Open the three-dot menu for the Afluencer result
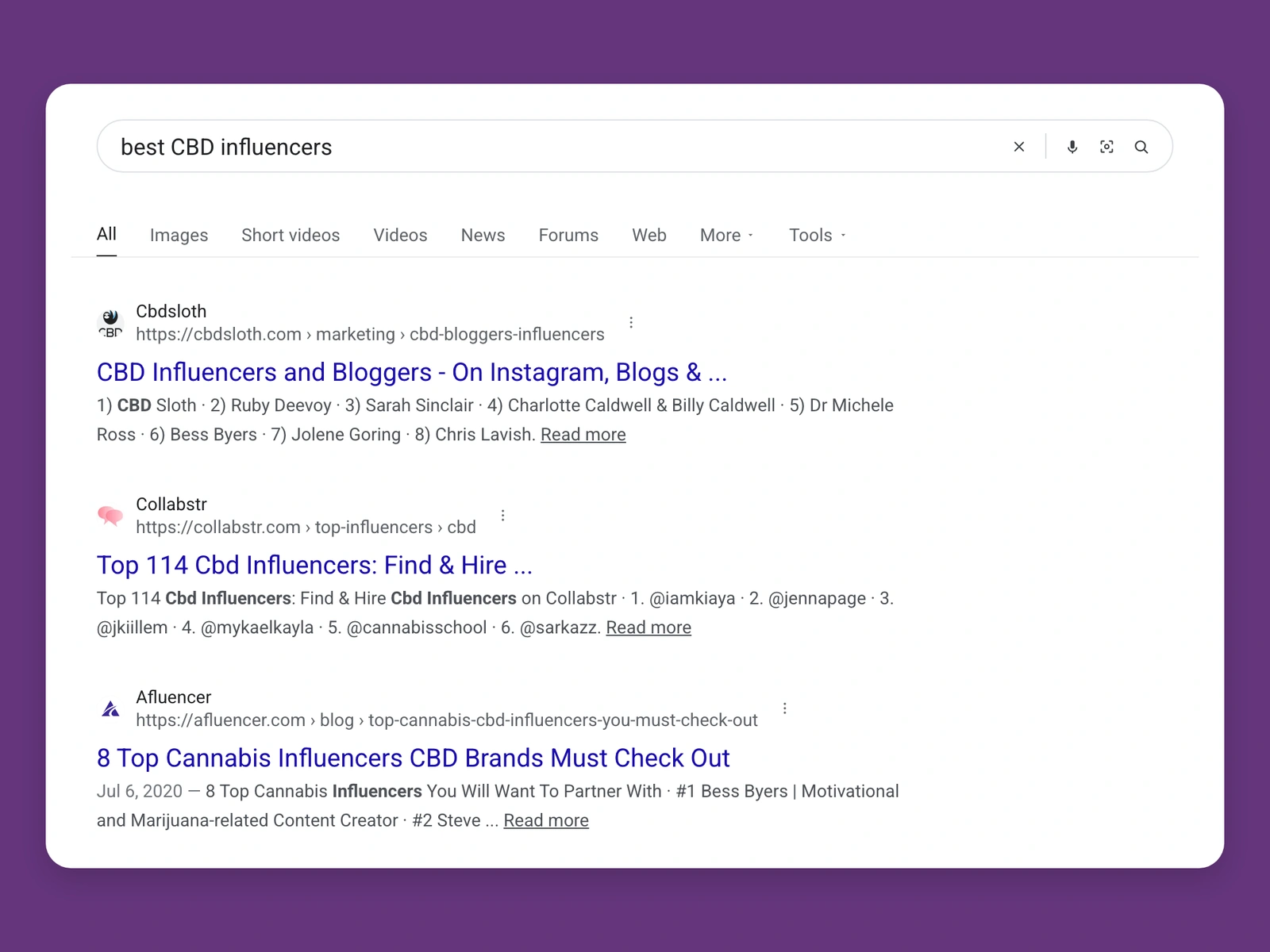Image resolution: width=1270 pixels, height=952 pixels. pyautogui.click(x=784, y=708)
